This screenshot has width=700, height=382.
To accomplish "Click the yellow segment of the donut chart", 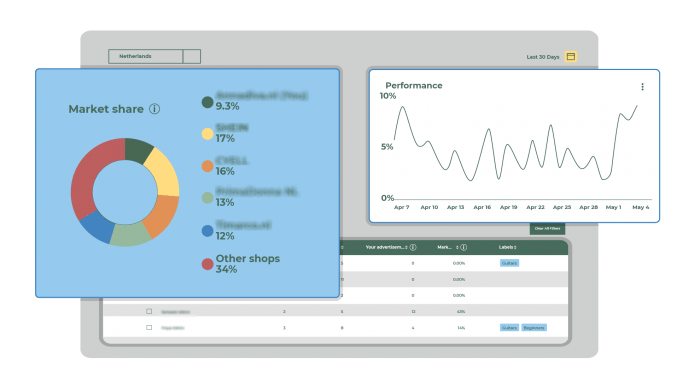I will [164, 172].
